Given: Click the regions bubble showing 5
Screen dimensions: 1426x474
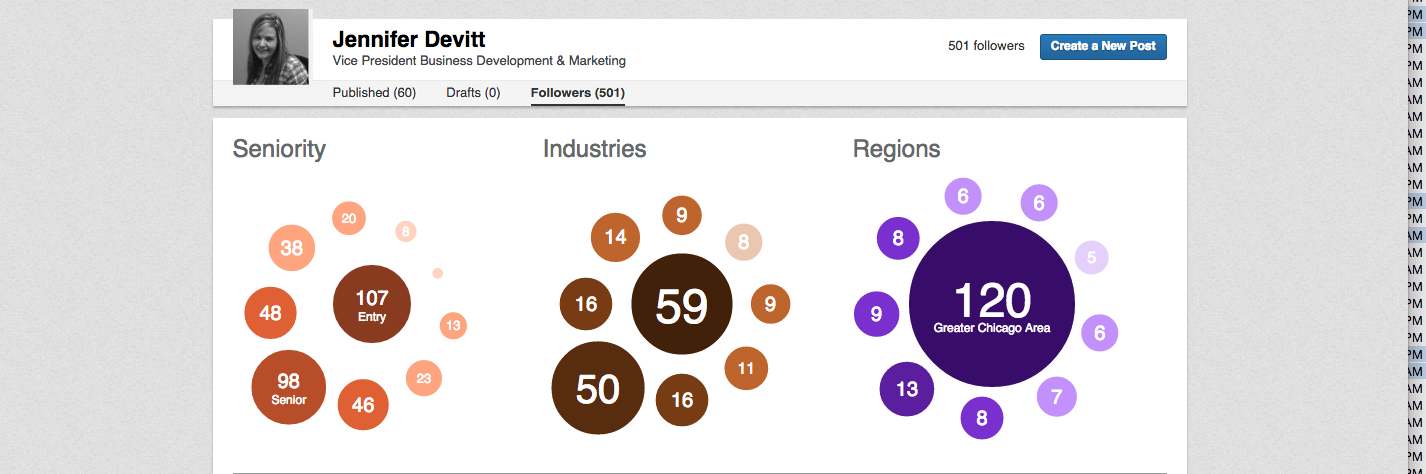Looking at the screenshot, I should tap(1091, 258).
